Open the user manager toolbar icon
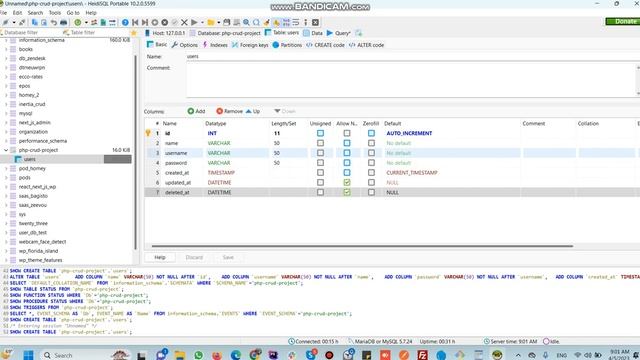This screenshot has height=360, width=640. click(x=94, y=22)
